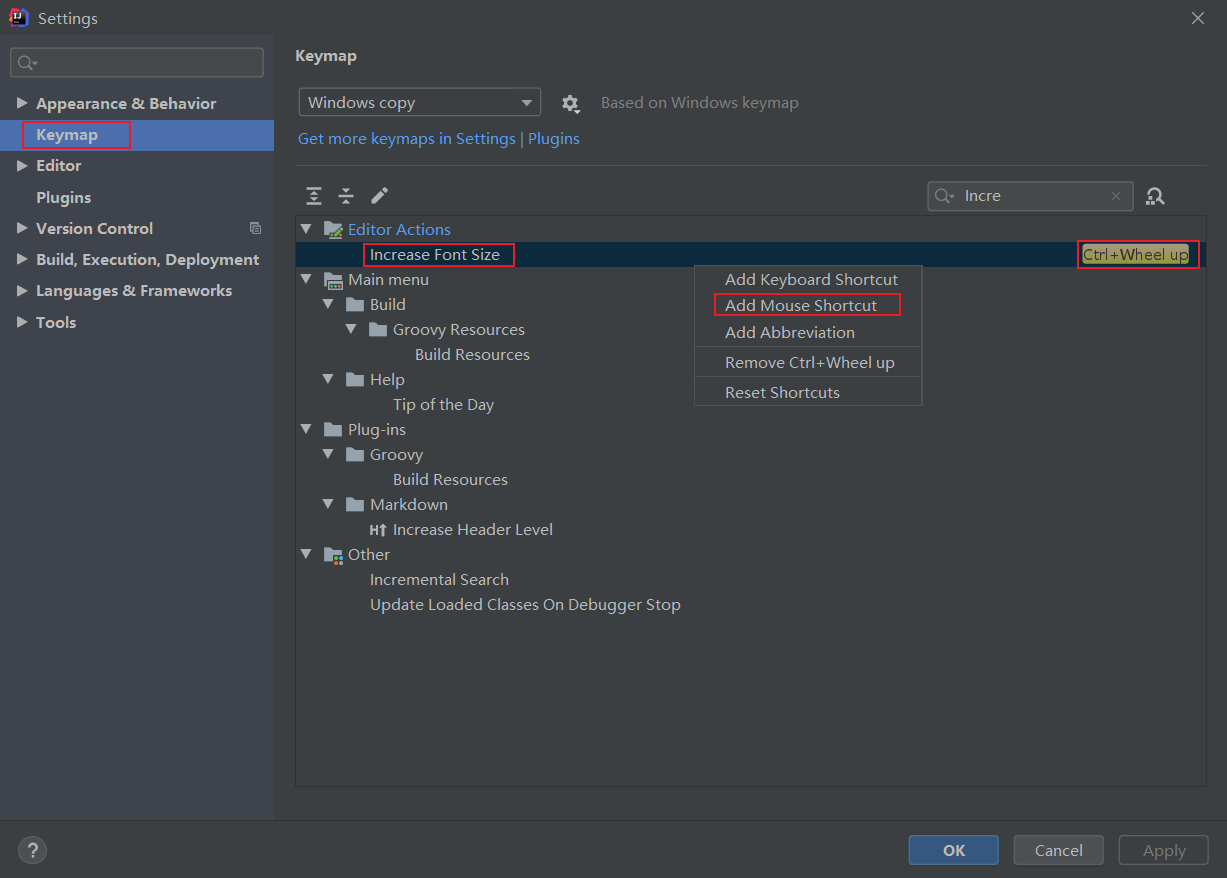This screenshot has height=878, width=1227.
Task: Open the 'Get more keymaps in Settings' link
Action: pyautogui.click(x=407, y=139)
